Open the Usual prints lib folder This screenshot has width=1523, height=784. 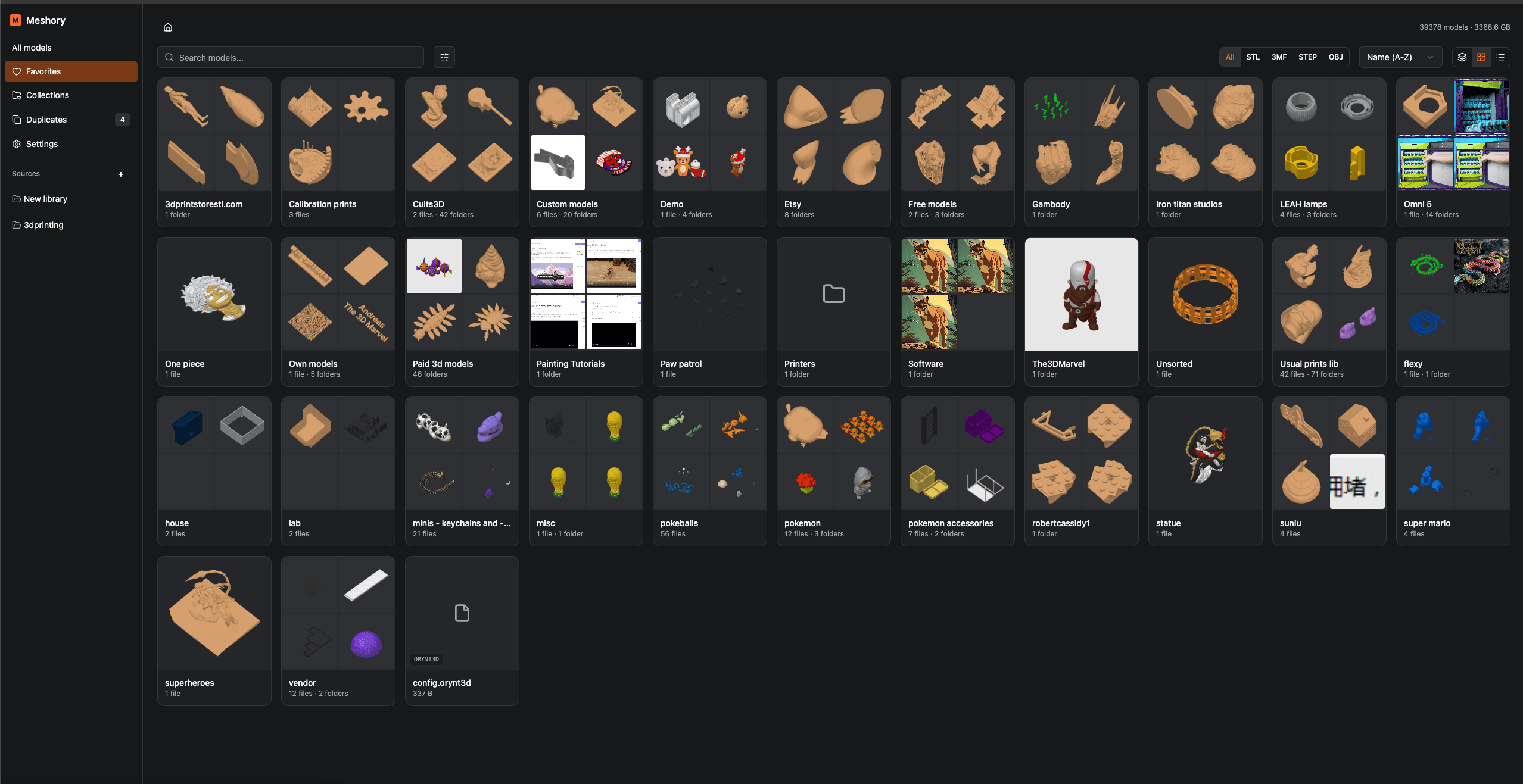pos(1329,312)
